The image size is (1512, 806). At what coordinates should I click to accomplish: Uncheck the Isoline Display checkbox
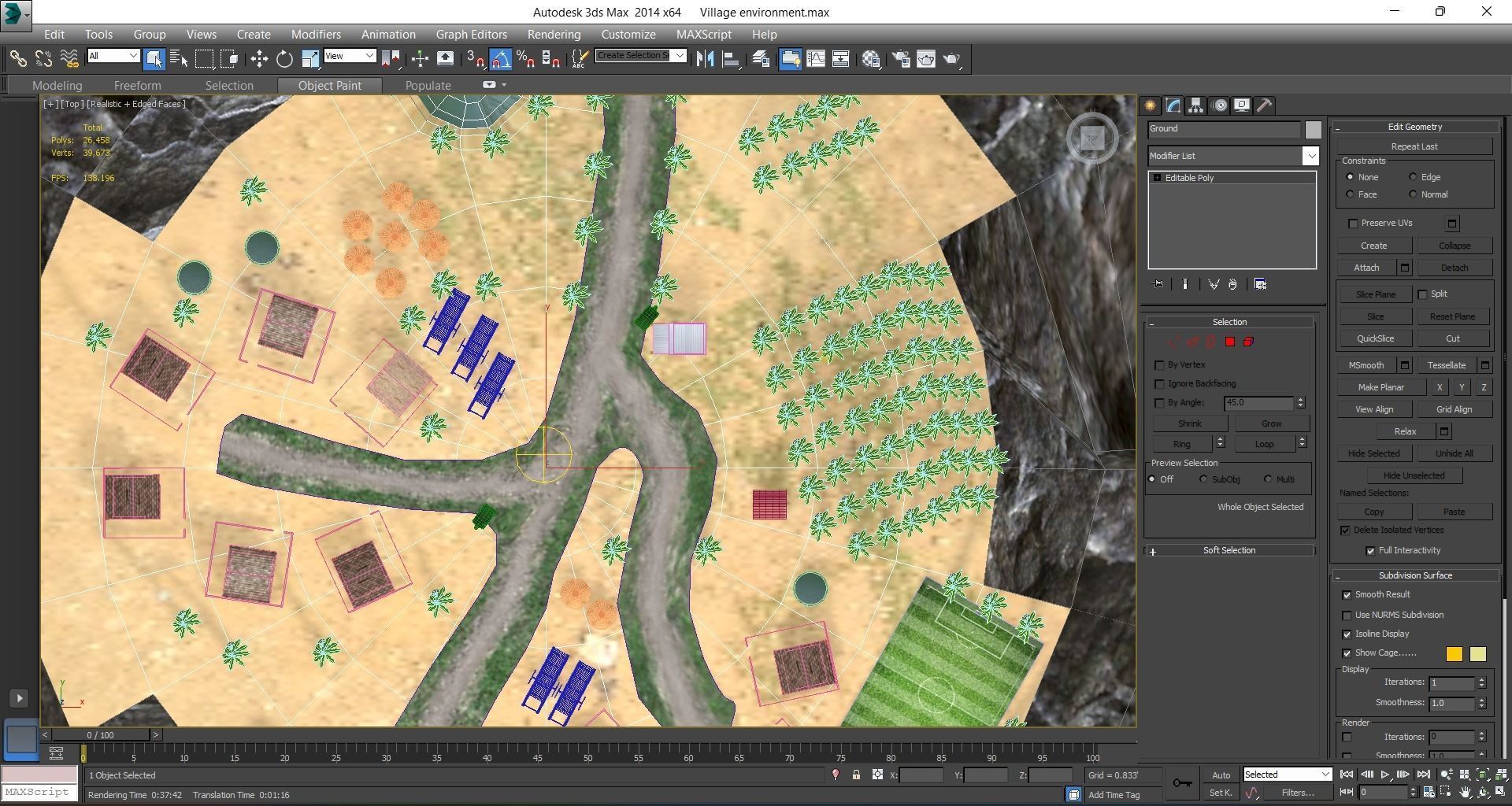click(x=1347, y=634)
